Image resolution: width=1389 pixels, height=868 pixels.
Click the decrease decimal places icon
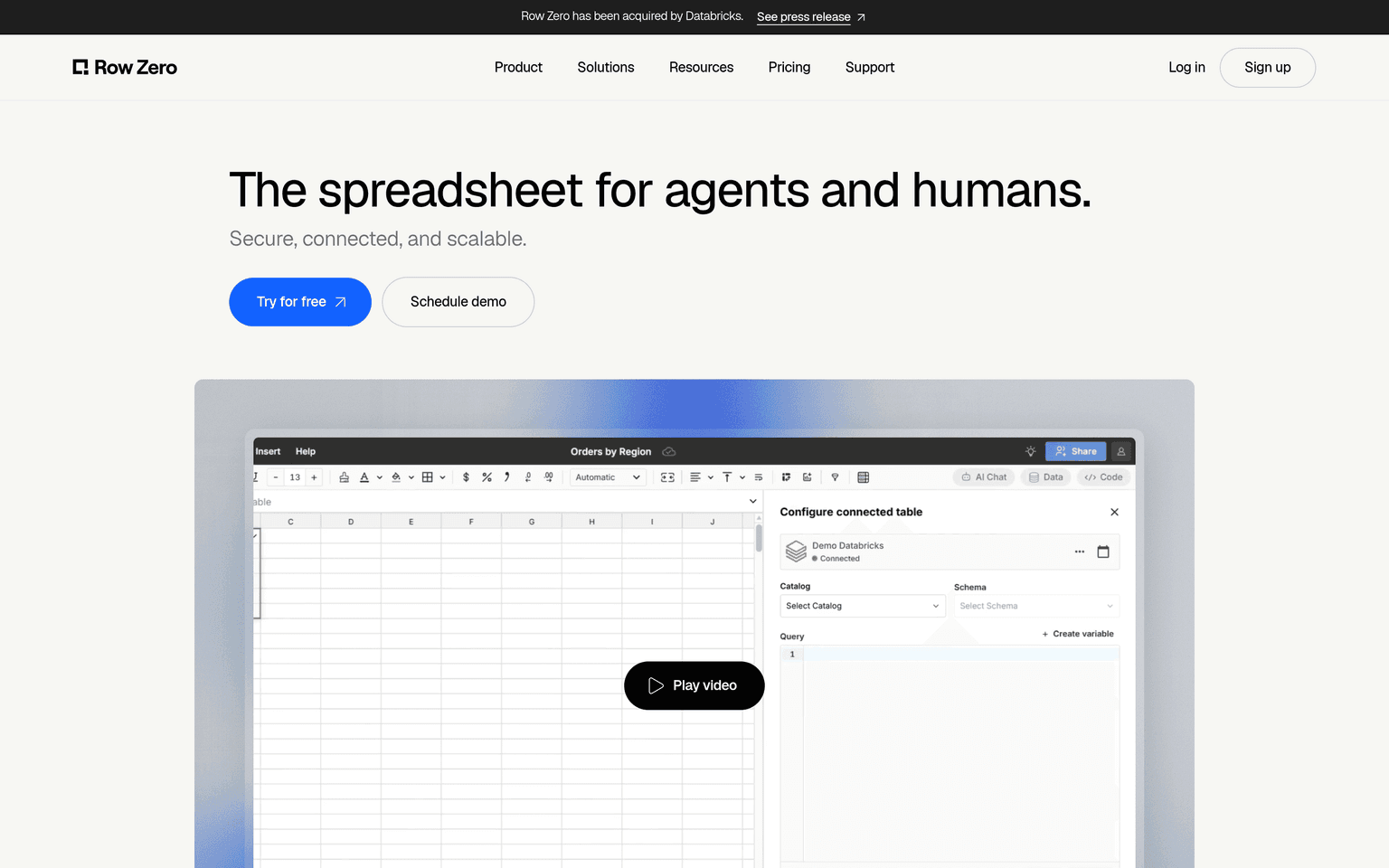(x=528, y=477)
